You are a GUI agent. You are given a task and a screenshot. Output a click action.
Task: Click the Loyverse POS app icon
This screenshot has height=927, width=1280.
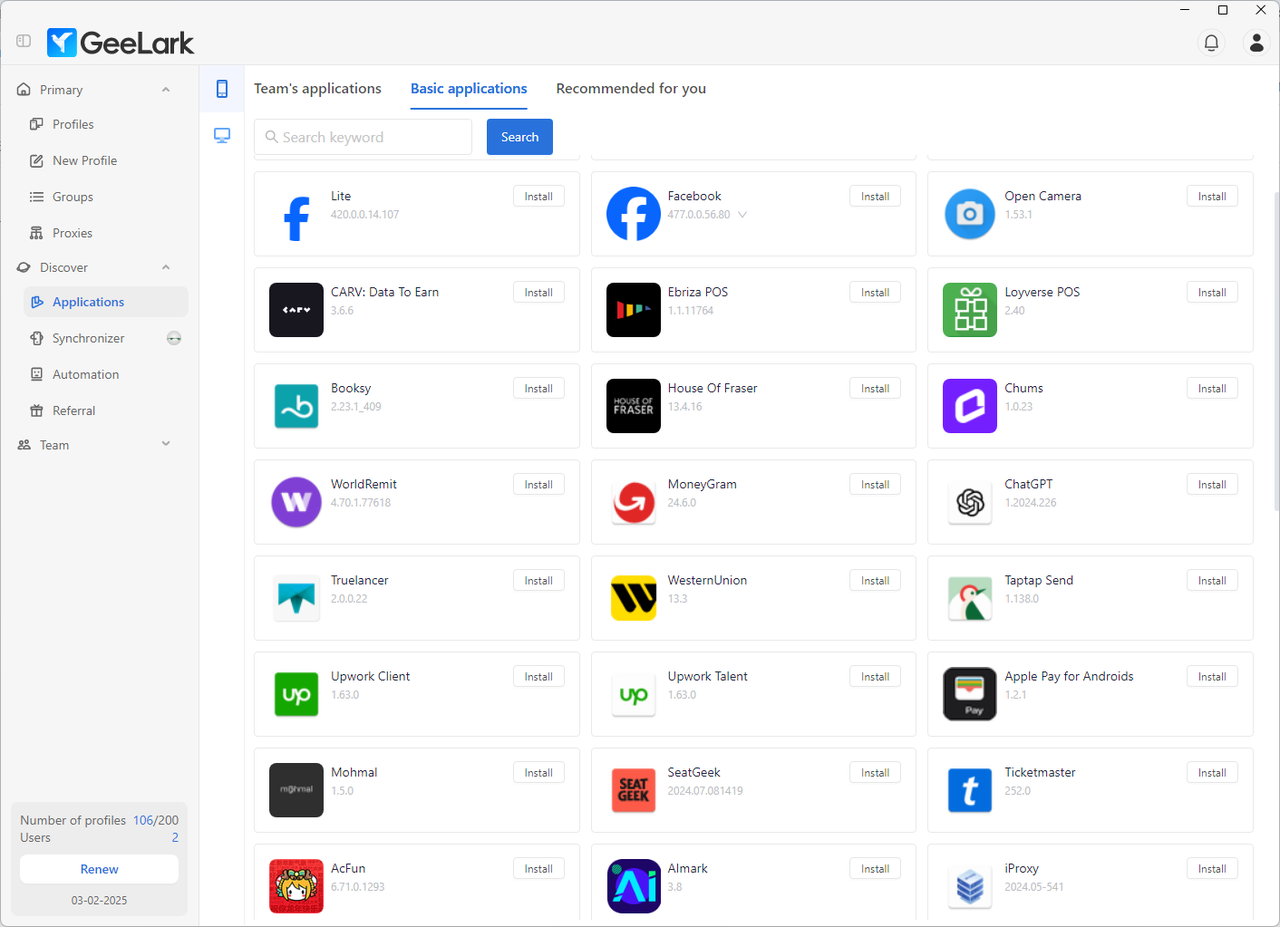click(970, 310)
